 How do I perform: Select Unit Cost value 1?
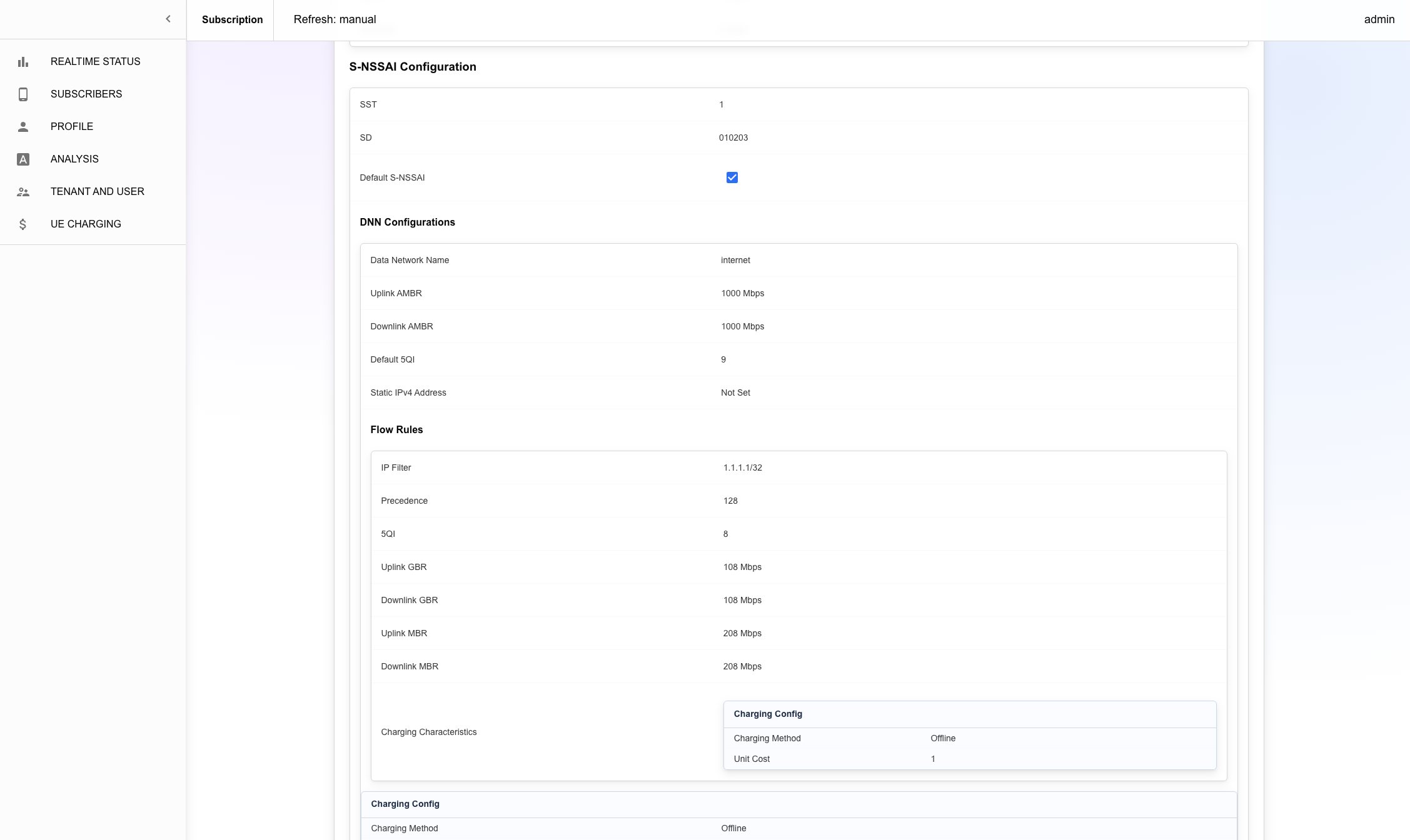933,759
